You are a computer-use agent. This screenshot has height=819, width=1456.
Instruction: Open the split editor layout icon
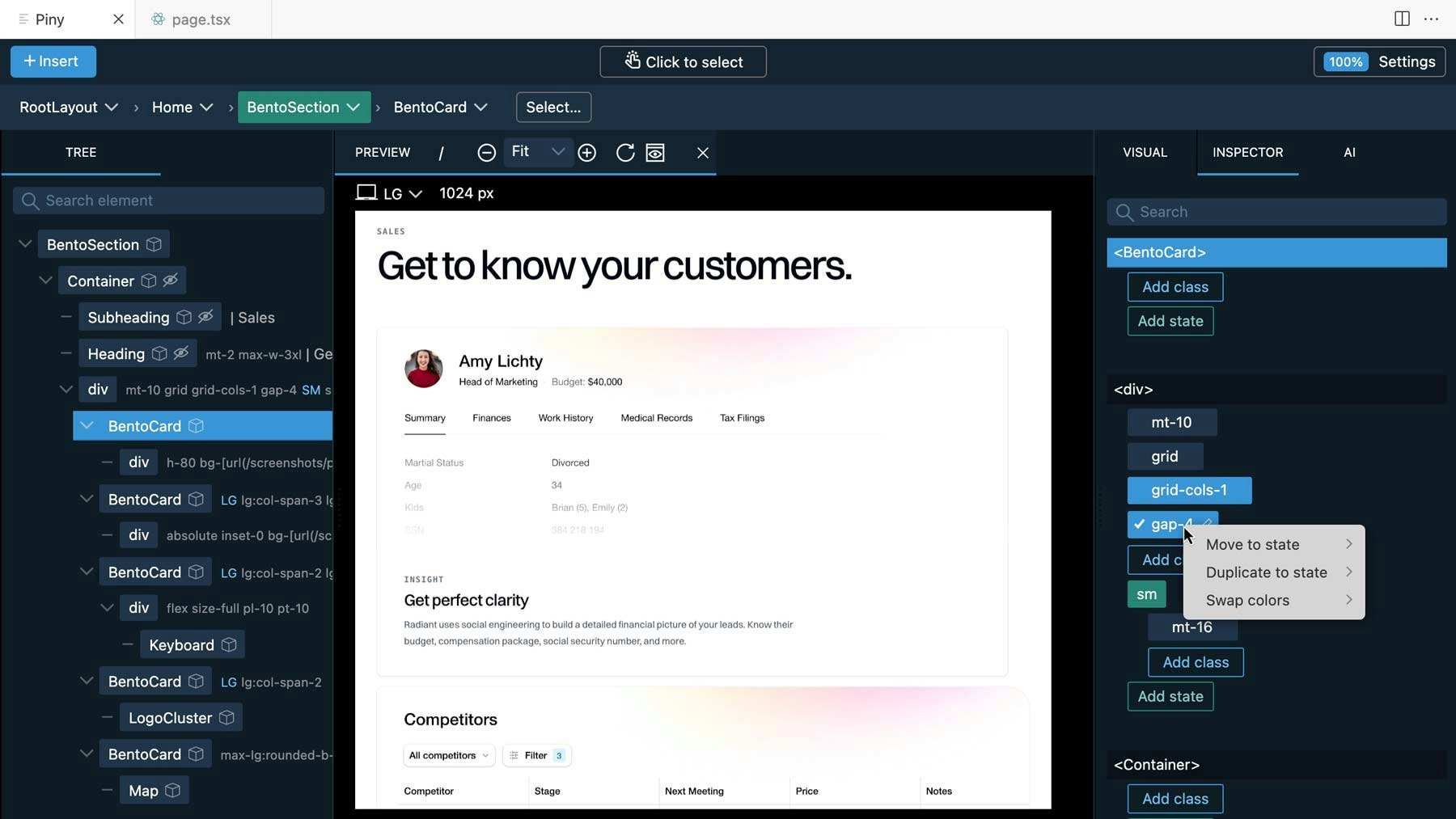pos(1402,19)
